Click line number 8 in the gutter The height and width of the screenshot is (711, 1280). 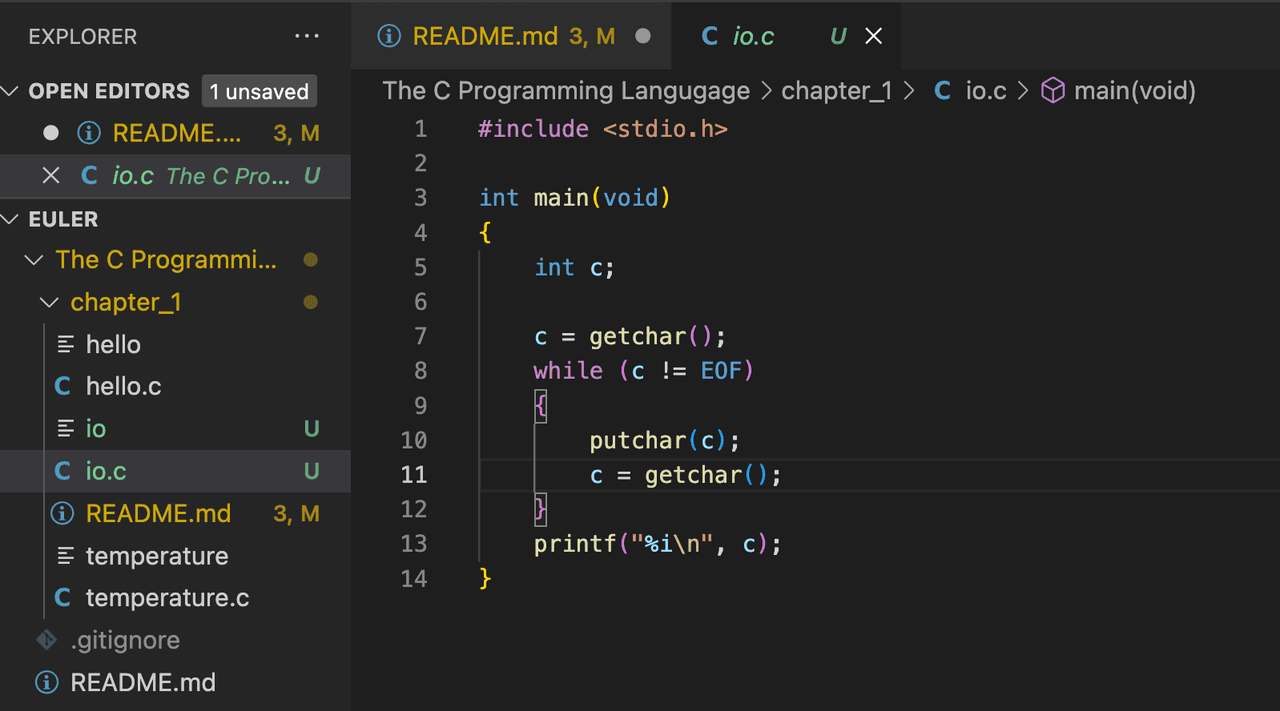coord(420,371)
